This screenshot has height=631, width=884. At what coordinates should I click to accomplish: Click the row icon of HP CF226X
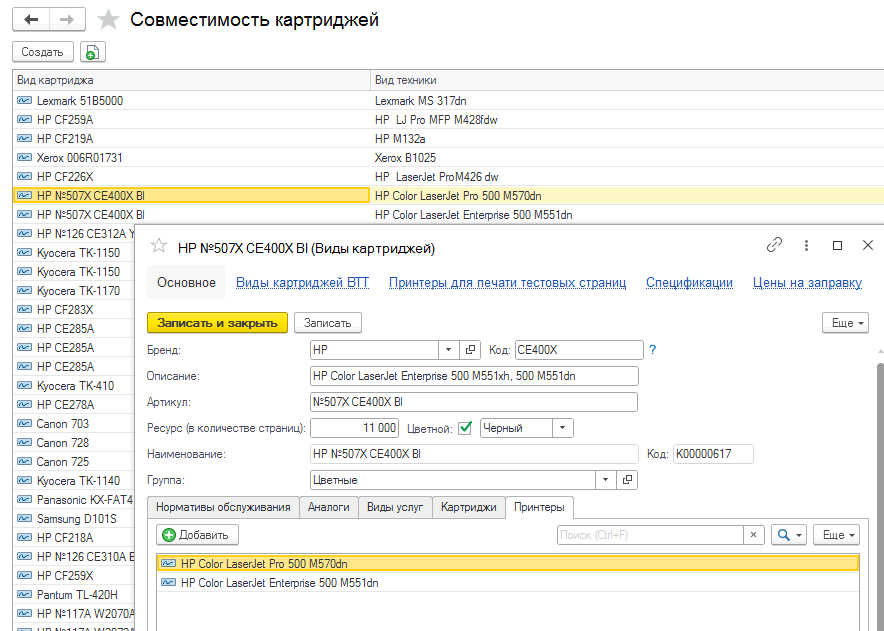(x=24, y=176)
